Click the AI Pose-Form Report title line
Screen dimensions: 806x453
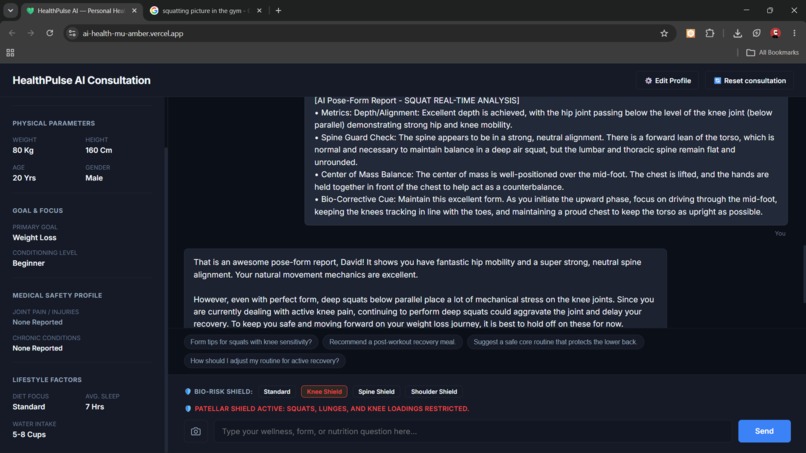(x=417, y=100)
